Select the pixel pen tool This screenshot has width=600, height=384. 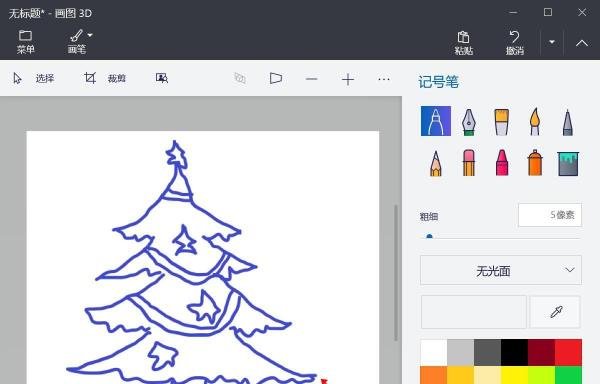(x=568, y=122)
